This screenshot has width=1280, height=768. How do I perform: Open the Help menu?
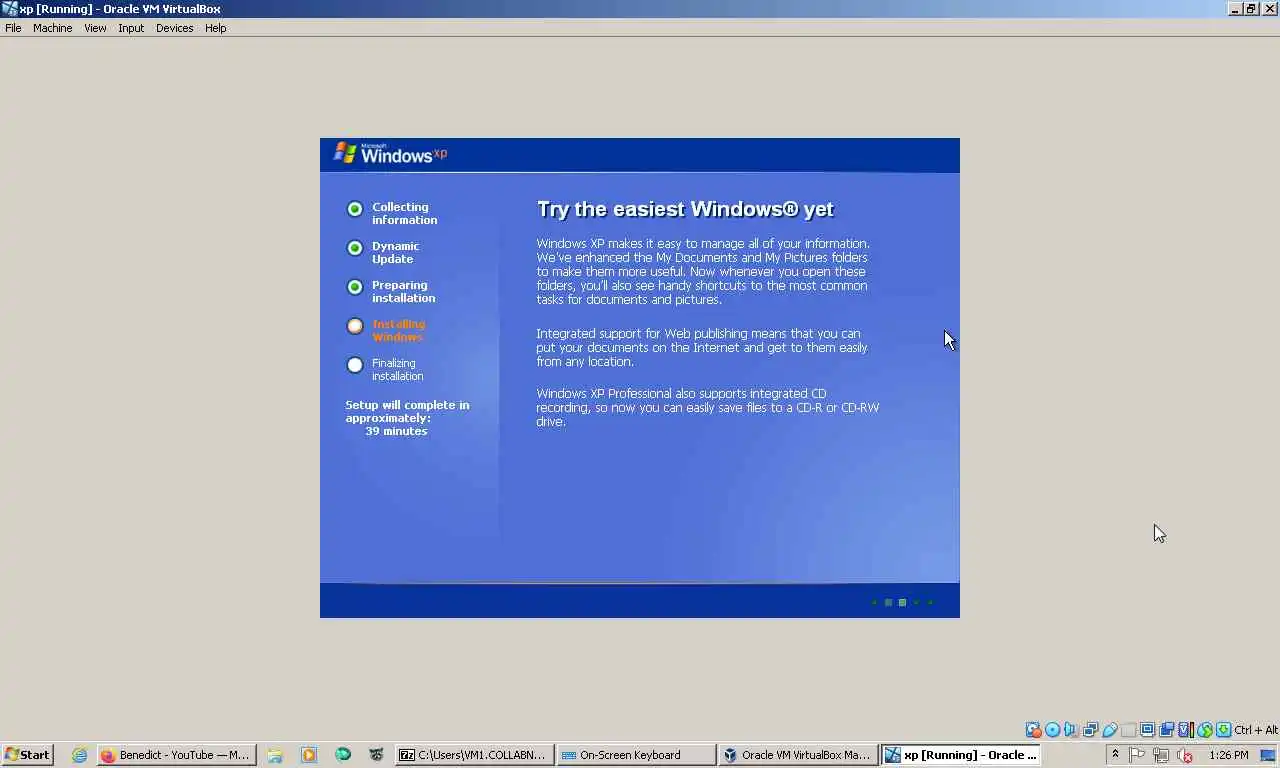tap(216, 28)
